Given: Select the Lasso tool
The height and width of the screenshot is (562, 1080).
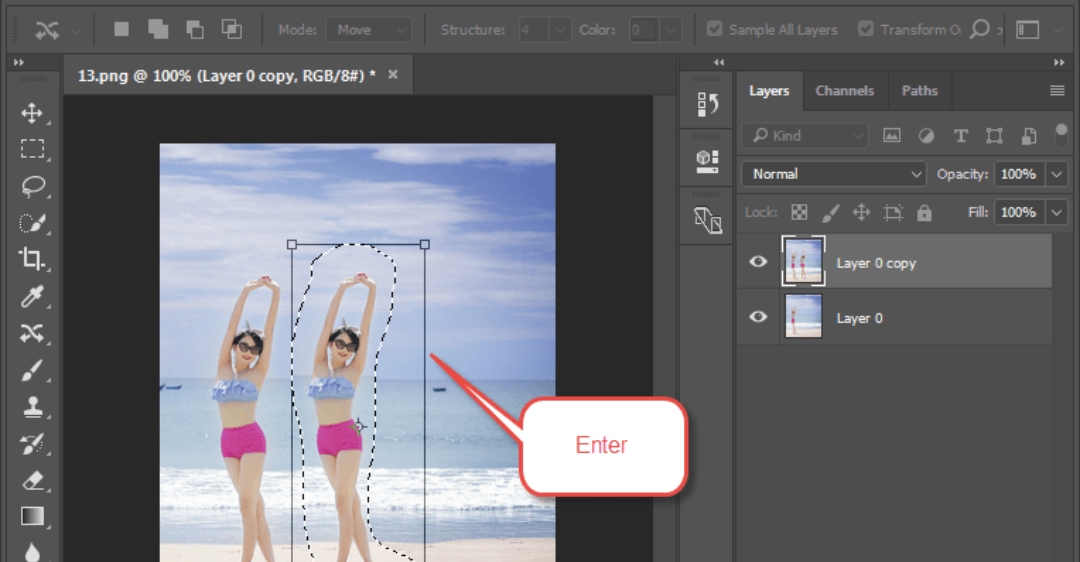Looking at the screenshot, I should point(32,186).
